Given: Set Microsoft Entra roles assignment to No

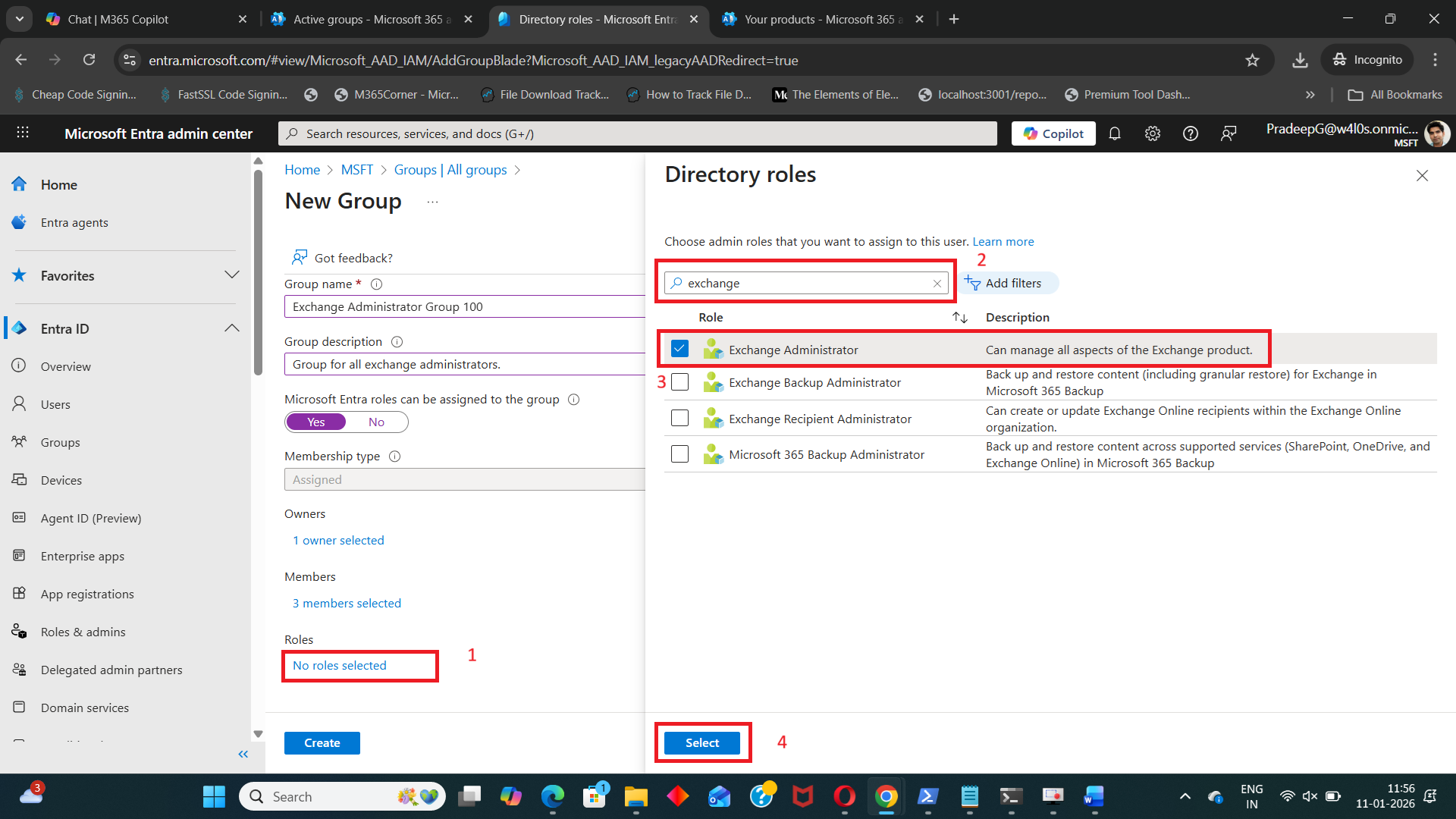Looking at the screenshot, I should 376,422.
